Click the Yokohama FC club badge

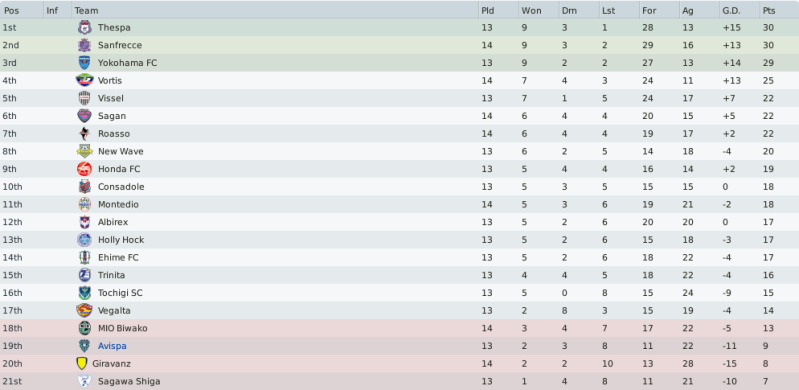coord(85,63)
